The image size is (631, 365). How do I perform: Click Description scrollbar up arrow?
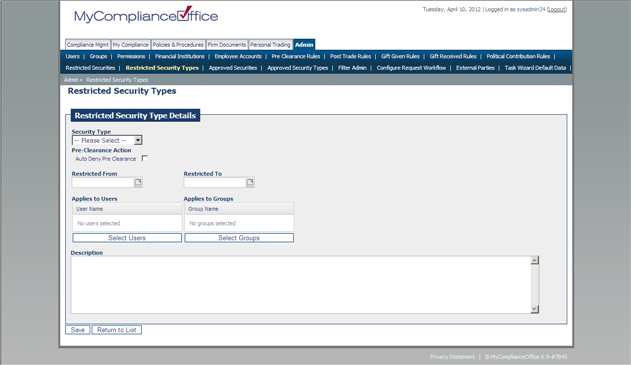(534, 260)
